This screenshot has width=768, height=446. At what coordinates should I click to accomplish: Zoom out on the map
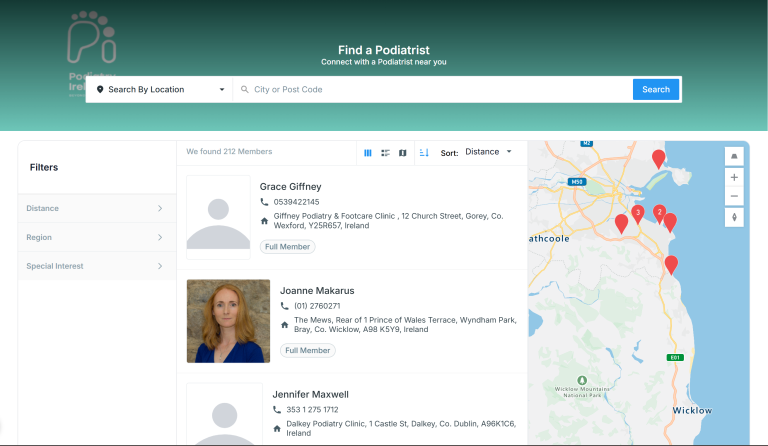pos(734,196)
